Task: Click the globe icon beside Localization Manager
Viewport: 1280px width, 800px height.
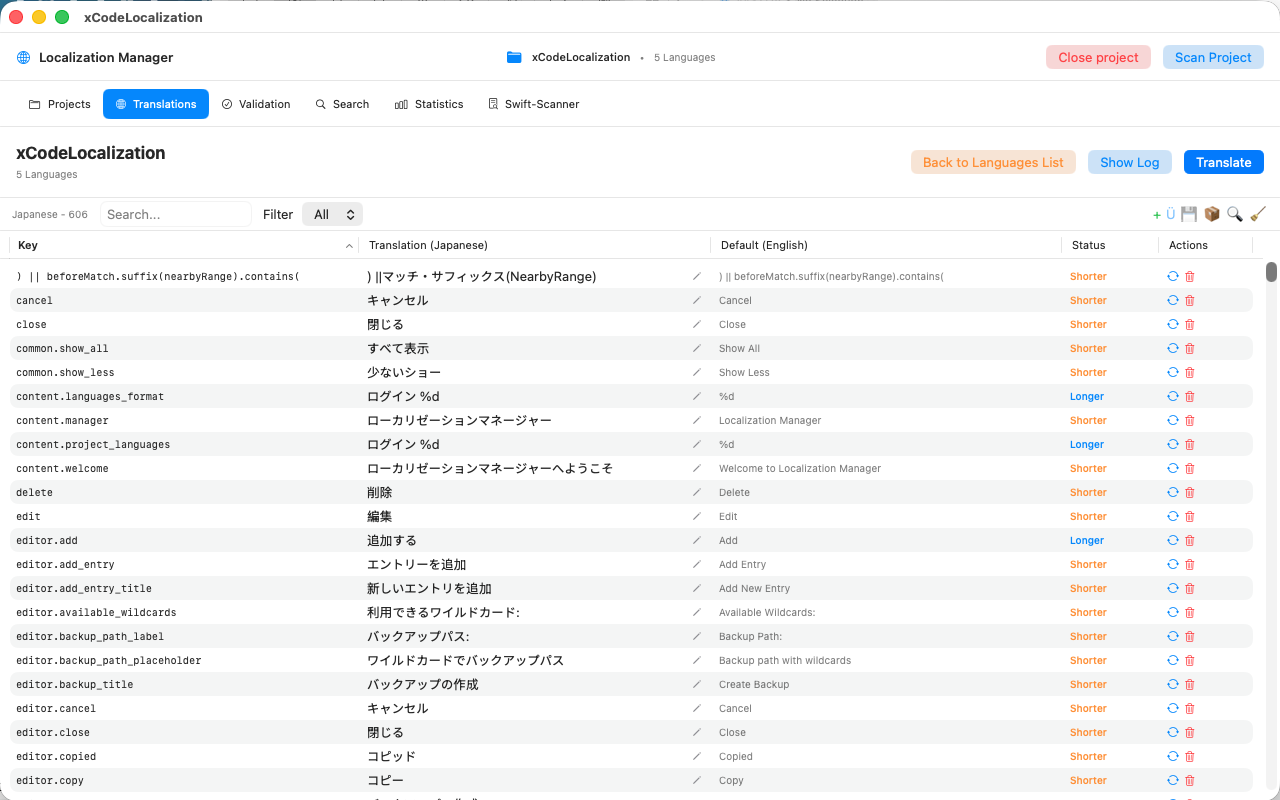Action: coord(22,57)
